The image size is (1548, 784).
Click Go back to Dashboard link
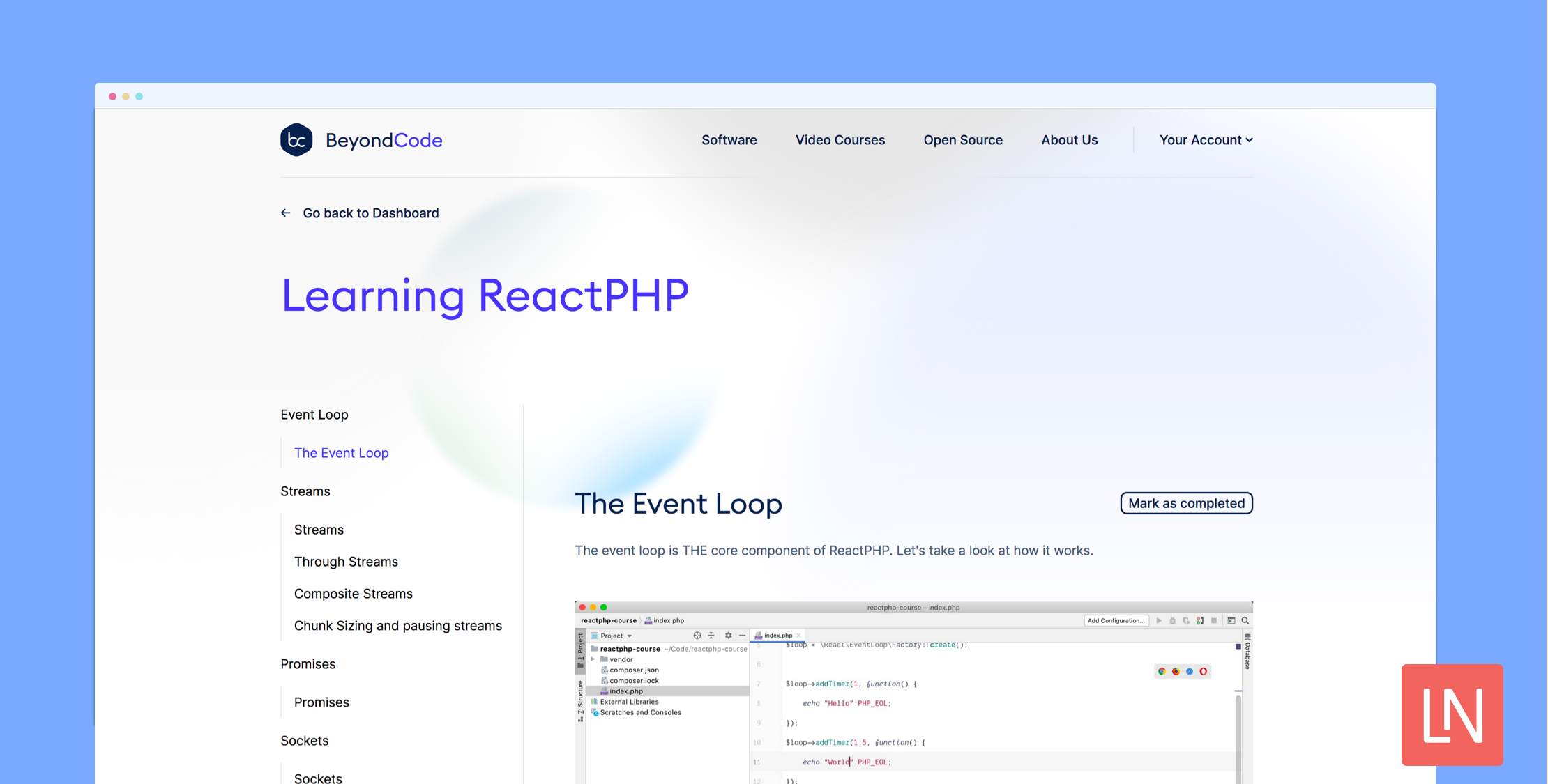coord(361,212)
